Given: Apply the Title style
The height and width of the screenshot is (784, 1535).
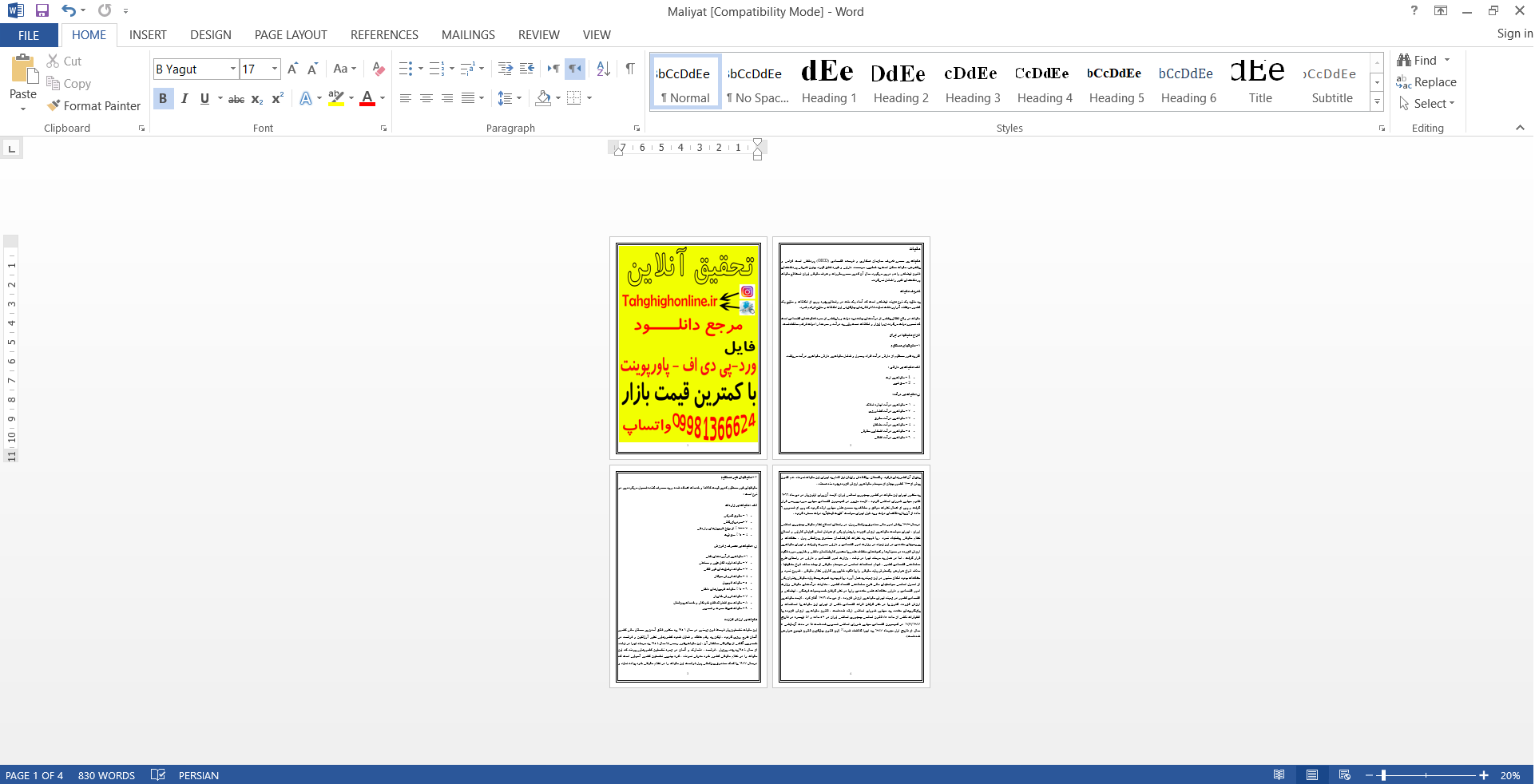Looking at the screenshot, I should tap(1259, 81).
